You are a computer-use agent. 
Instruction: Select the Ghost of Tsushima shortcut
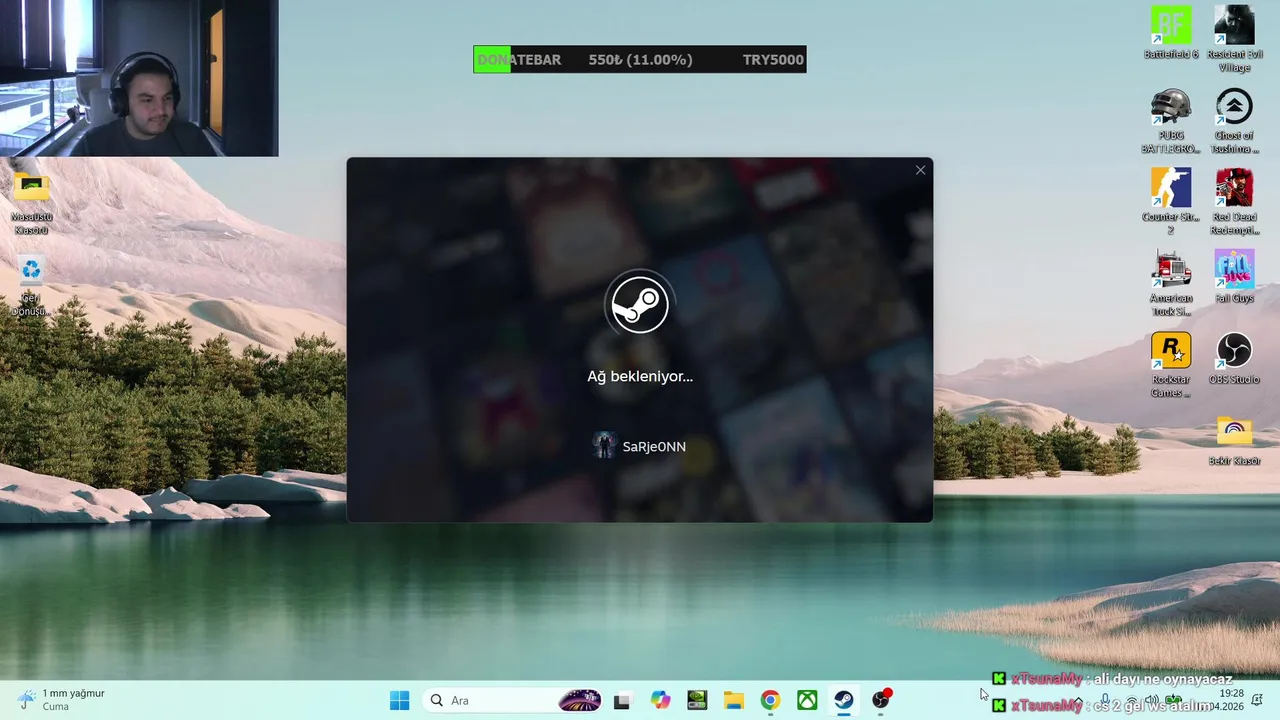click(x=1234, y=121)
